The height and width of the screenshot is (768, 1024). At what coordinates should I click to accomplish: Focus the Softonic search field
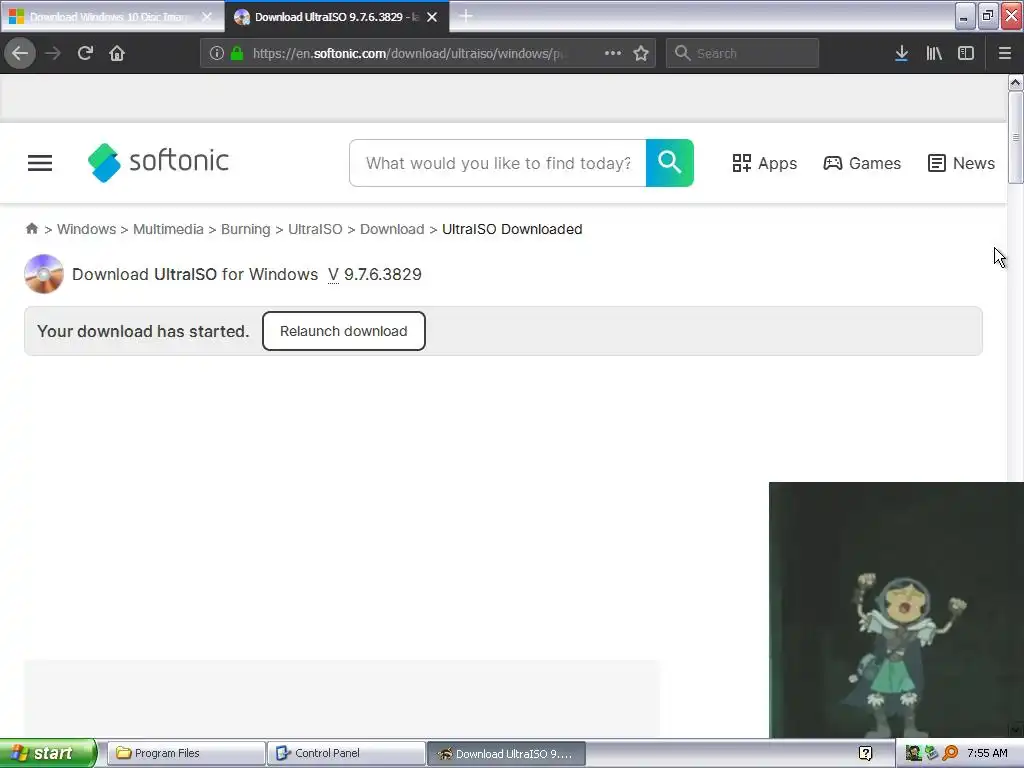[x=498, y=163]
